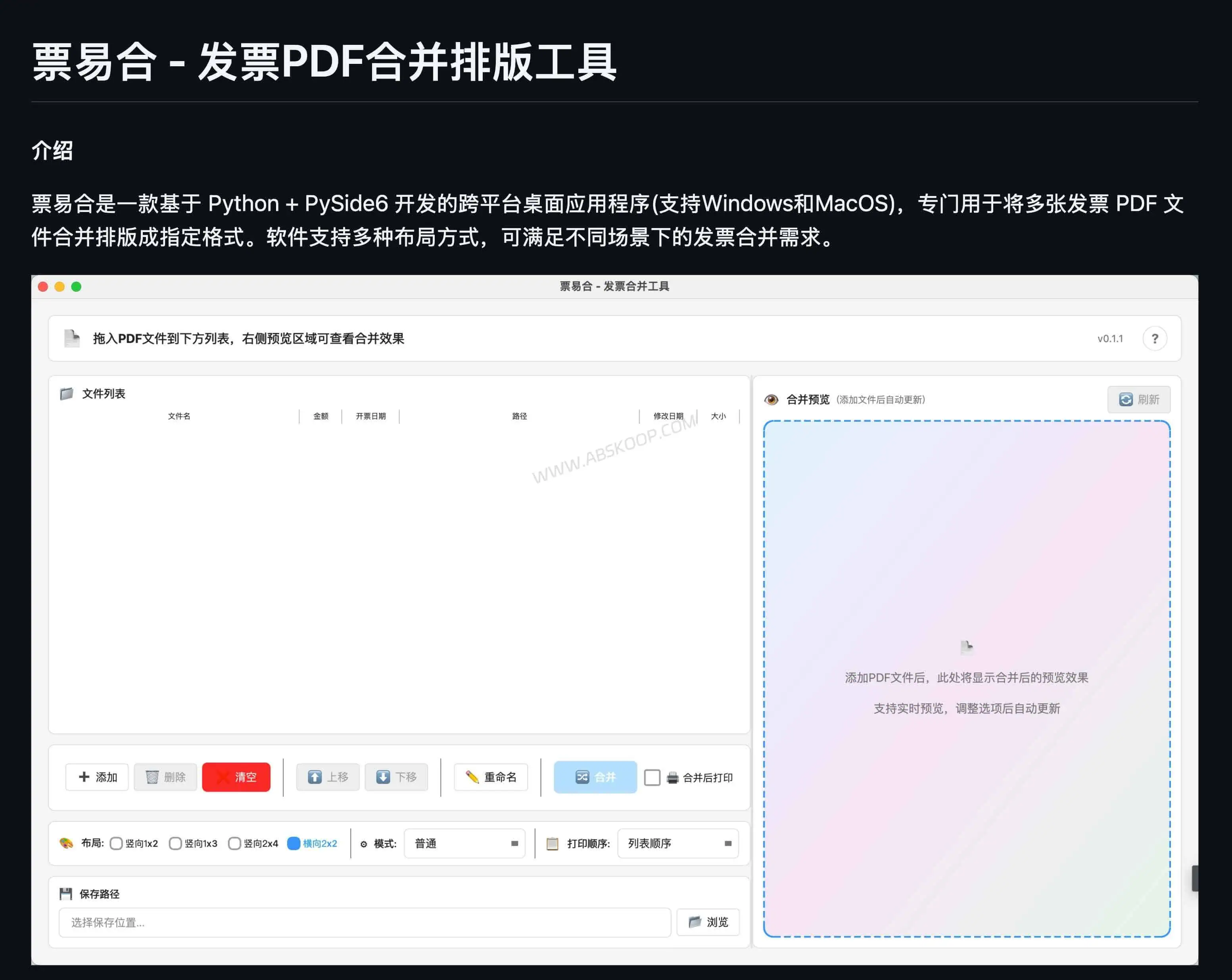Sort by 文件名 column header

coord(179,416)
